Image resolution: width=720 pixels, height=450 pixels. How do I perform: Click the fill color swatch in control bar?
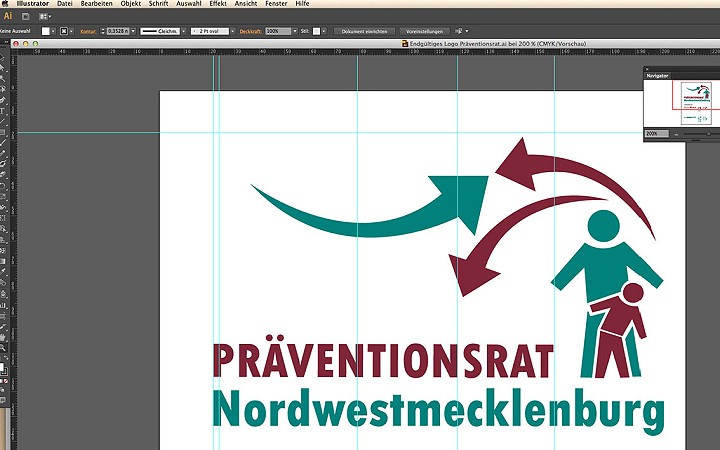(45, 31)
